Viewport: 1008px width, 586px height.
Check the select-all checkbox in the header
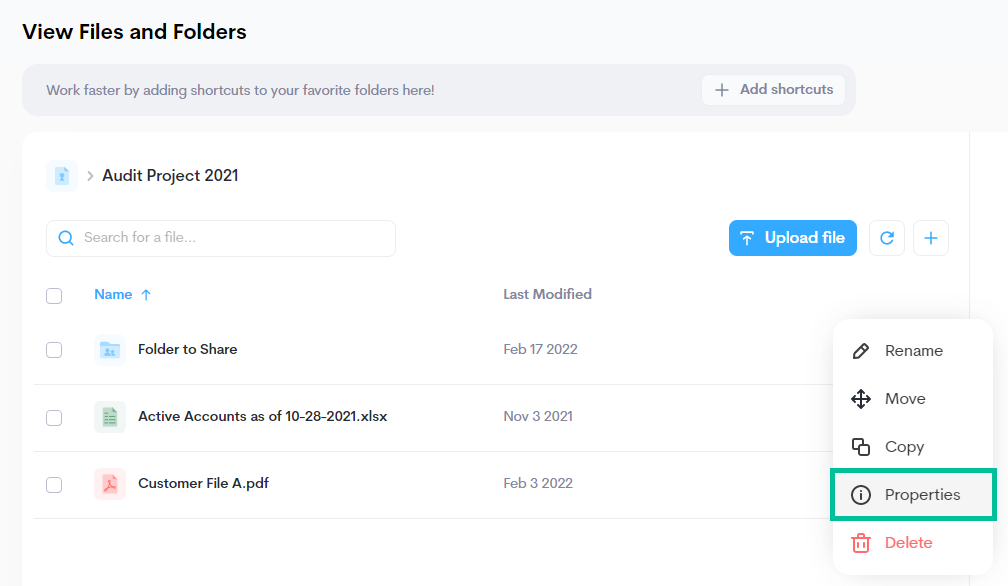click(54, 295)
